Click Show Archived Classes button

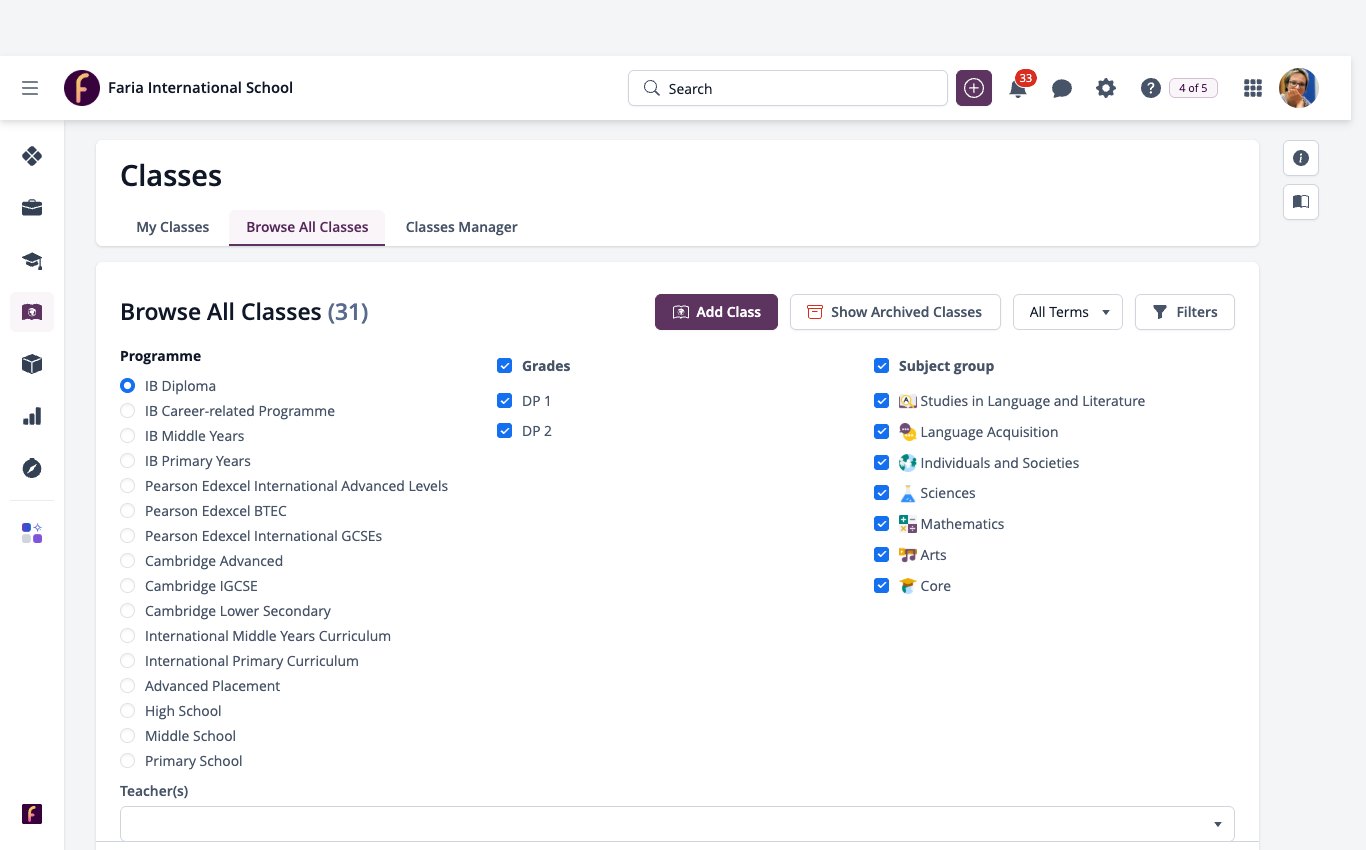tap(895, 312)
